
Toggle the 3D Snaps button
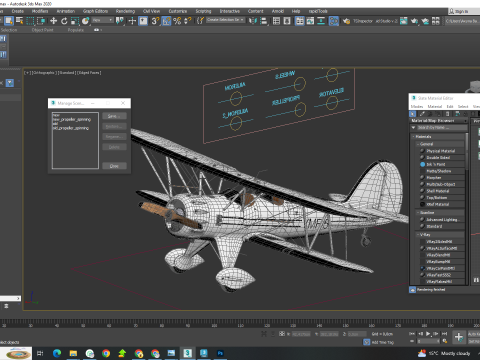point(155,21)
